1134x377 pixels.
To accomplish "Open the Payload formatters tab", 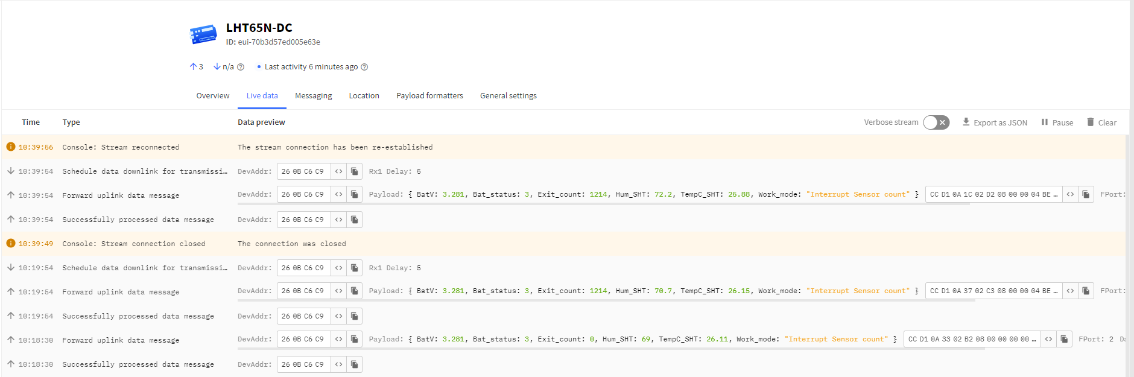I will [x=430, y=96].
